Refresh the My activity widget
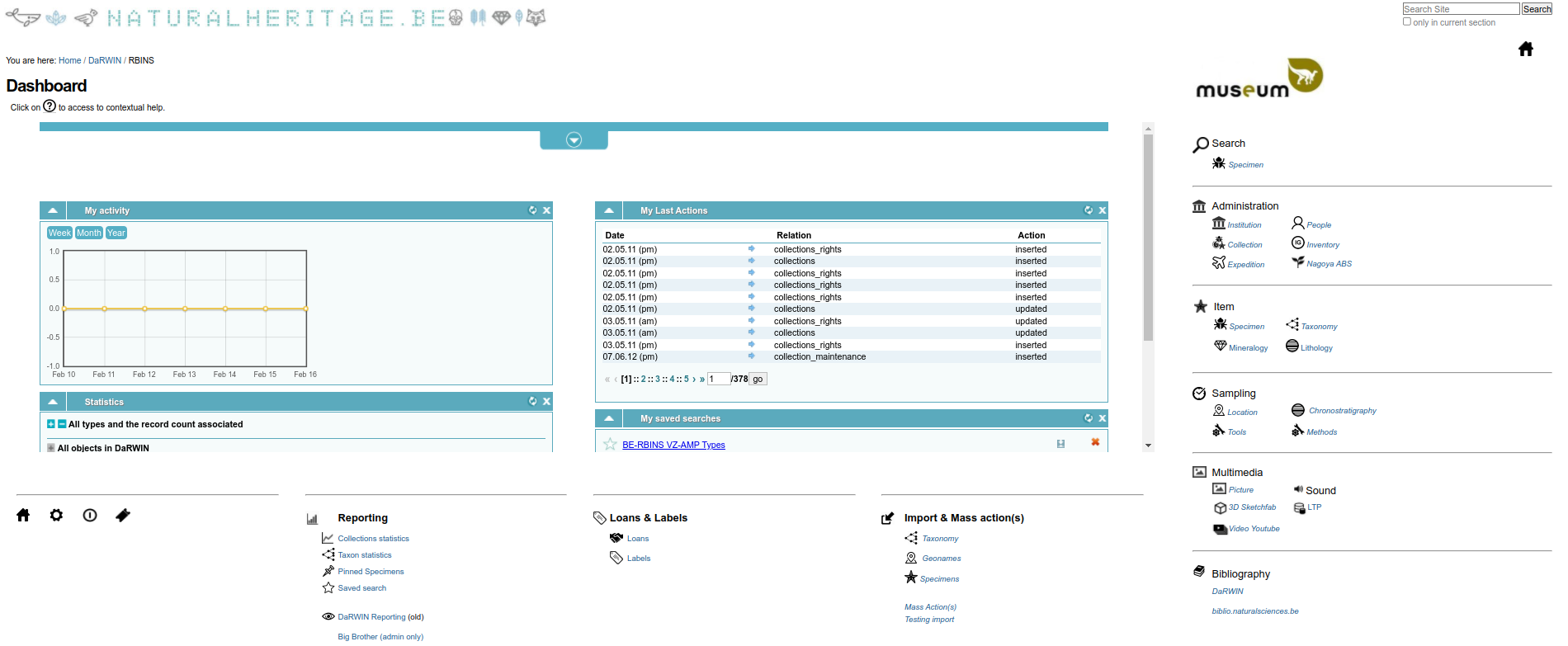 [x=532, y=210]
